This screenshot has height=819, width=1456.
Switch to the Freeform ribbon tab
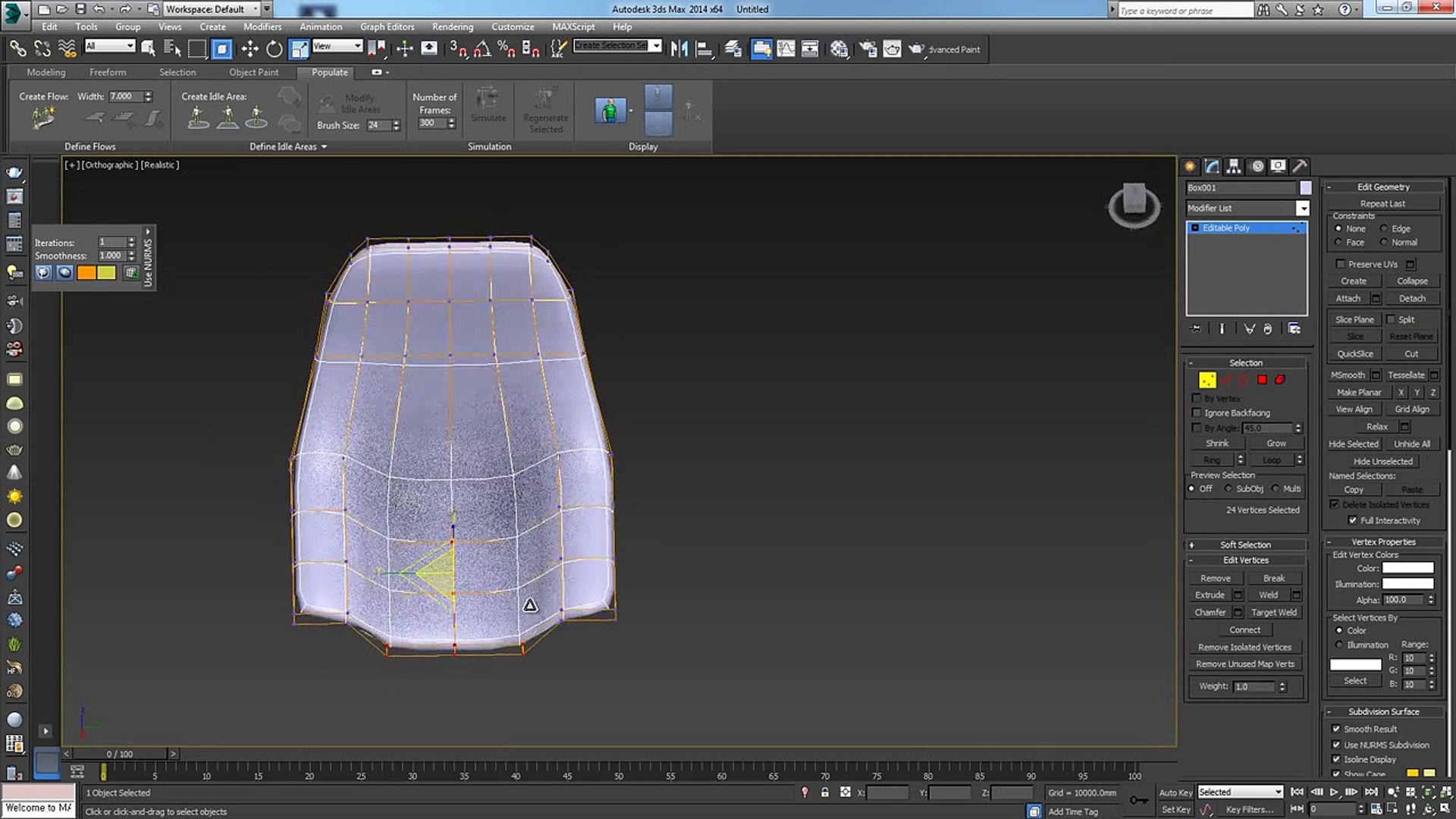point(108,72)
